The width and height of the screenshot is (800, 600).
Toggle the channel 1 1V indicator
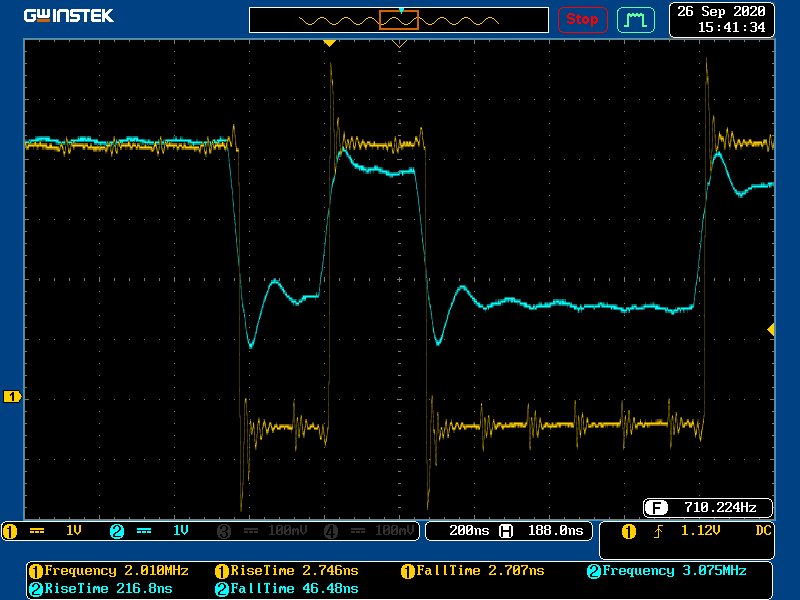point(52,531)
